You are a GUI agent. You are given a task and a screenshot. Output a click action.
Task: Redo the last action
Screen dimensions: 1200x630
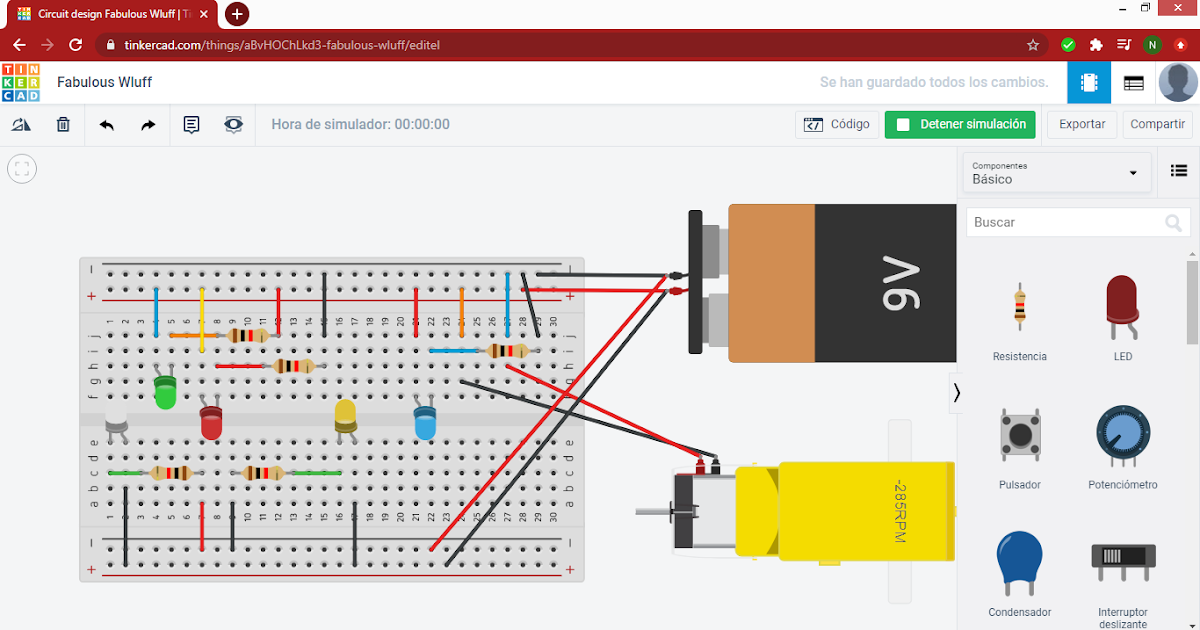pyautogui.click(x=147, y=124)
